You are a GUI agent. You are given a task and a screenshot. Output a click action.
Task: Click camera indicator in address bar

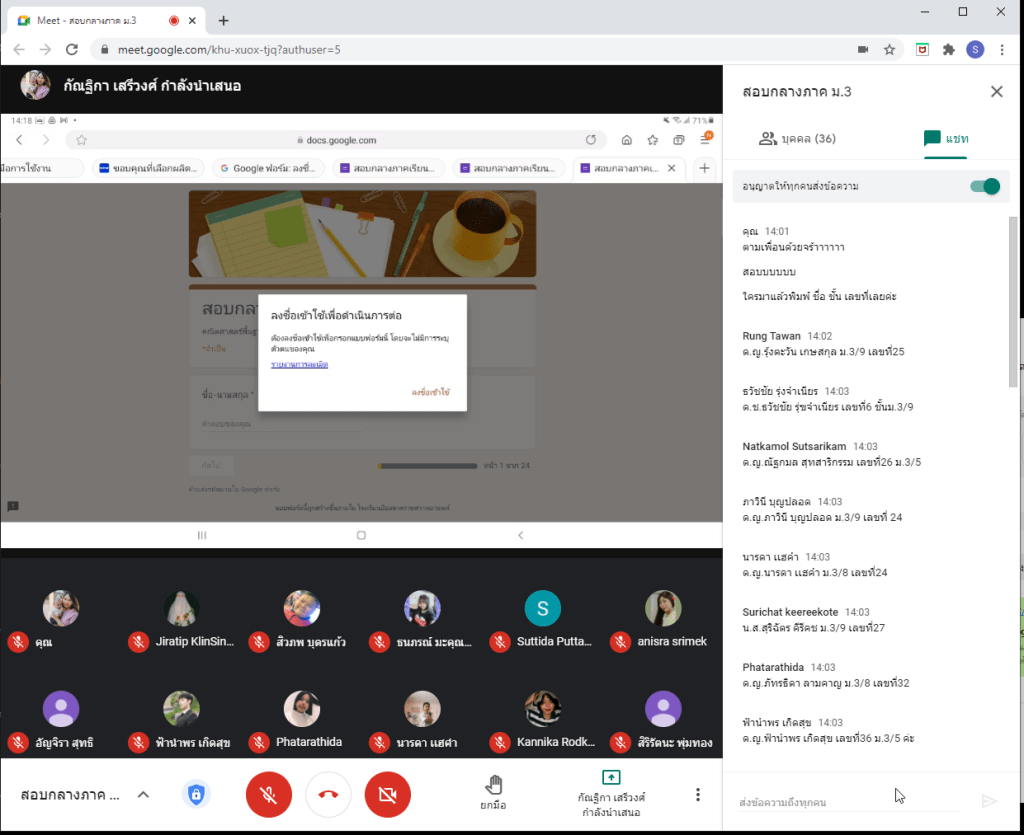pyautogui.click(x=862, y=49)
